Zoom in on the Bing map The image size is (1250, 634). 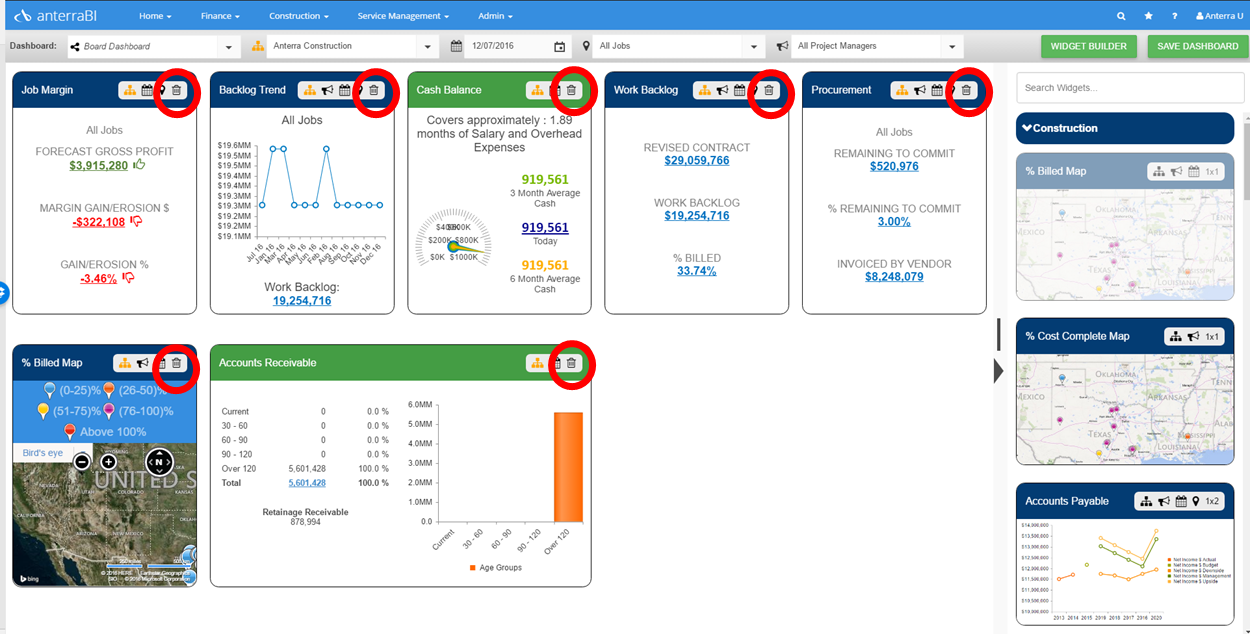point(108,461)
